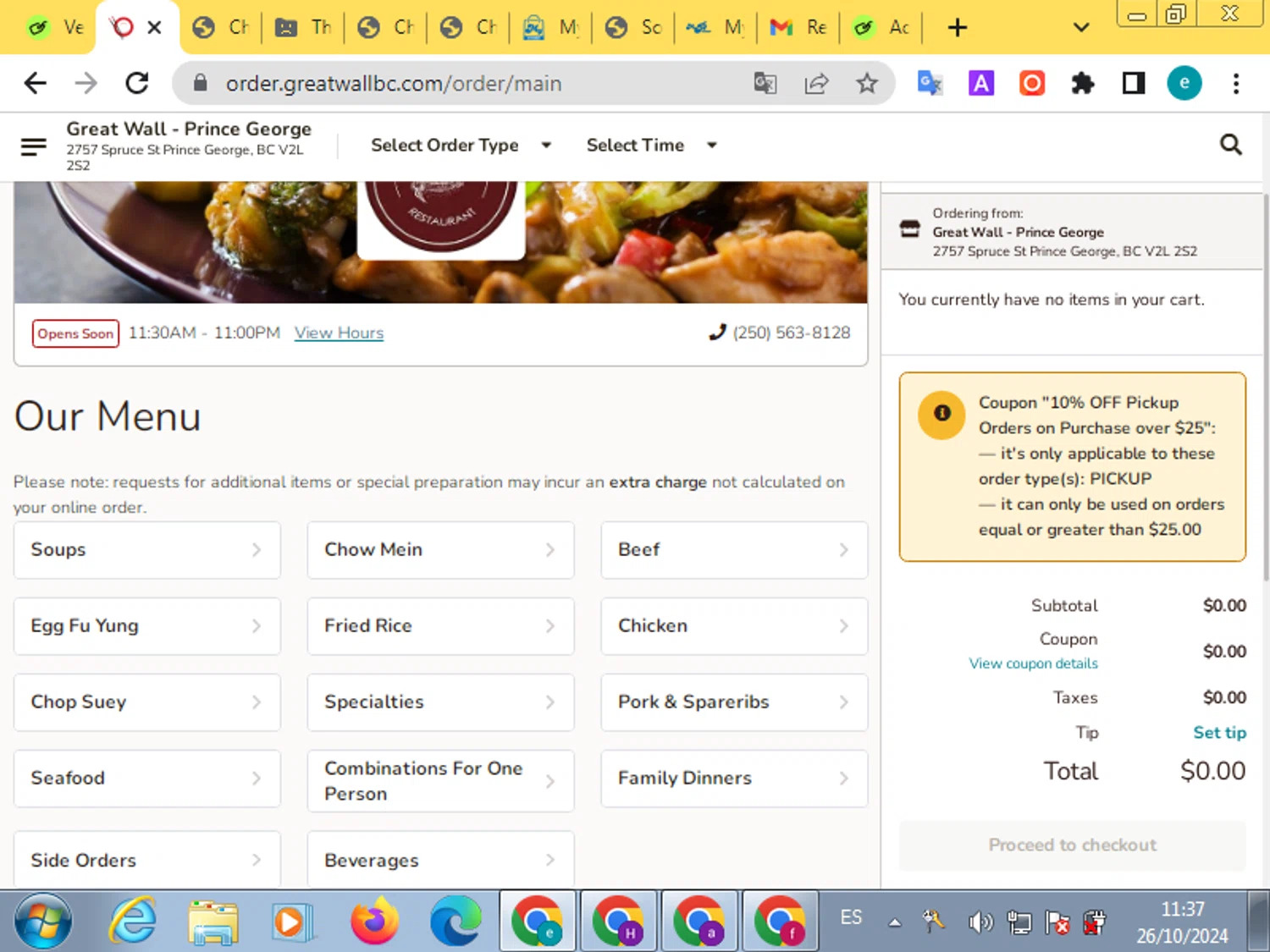Launch Internet Explorer from taskbar
The image size is (1270, 952).
pos(133,921)
